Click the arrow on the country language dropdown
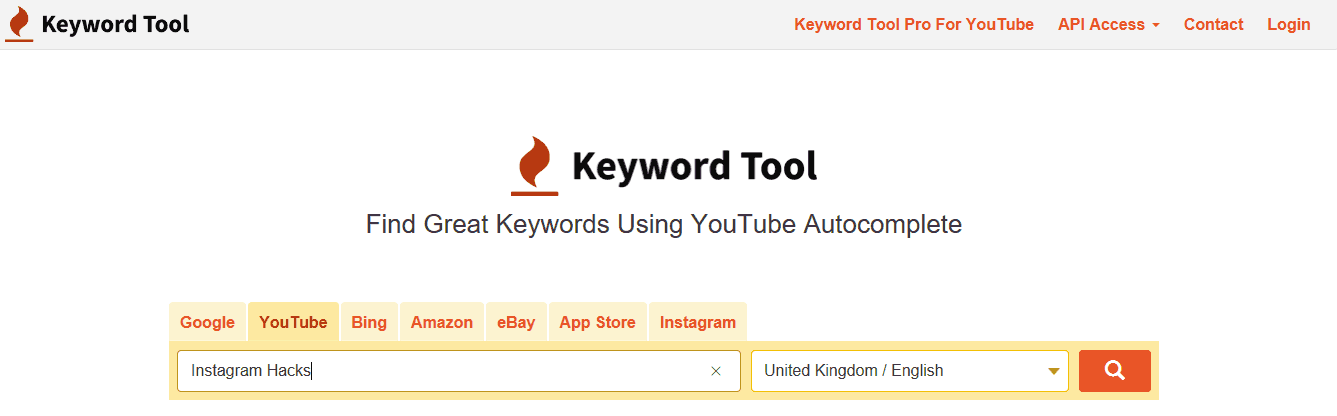This screenshot has width=1337, height=416. [1053, 372]
